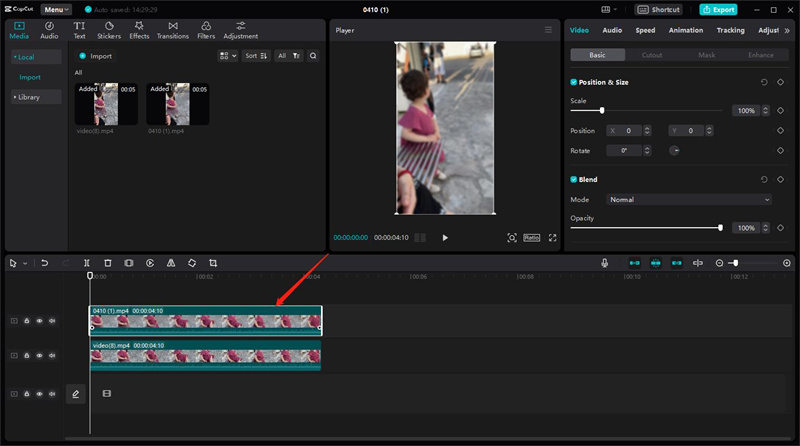Open the Shortcut button

[x=659, y=10]
